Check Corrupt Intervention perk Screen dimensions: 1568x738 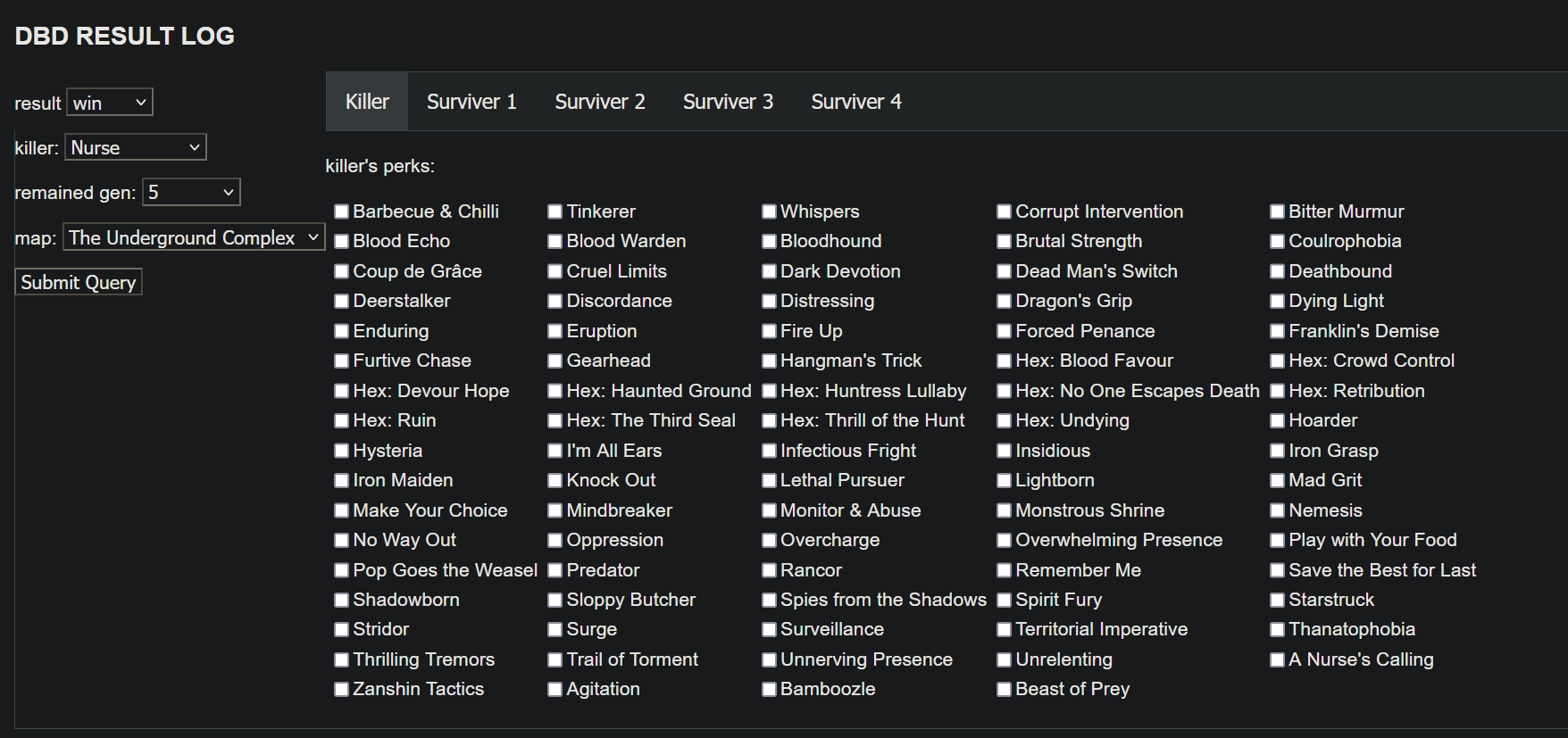pos(1004,211)
